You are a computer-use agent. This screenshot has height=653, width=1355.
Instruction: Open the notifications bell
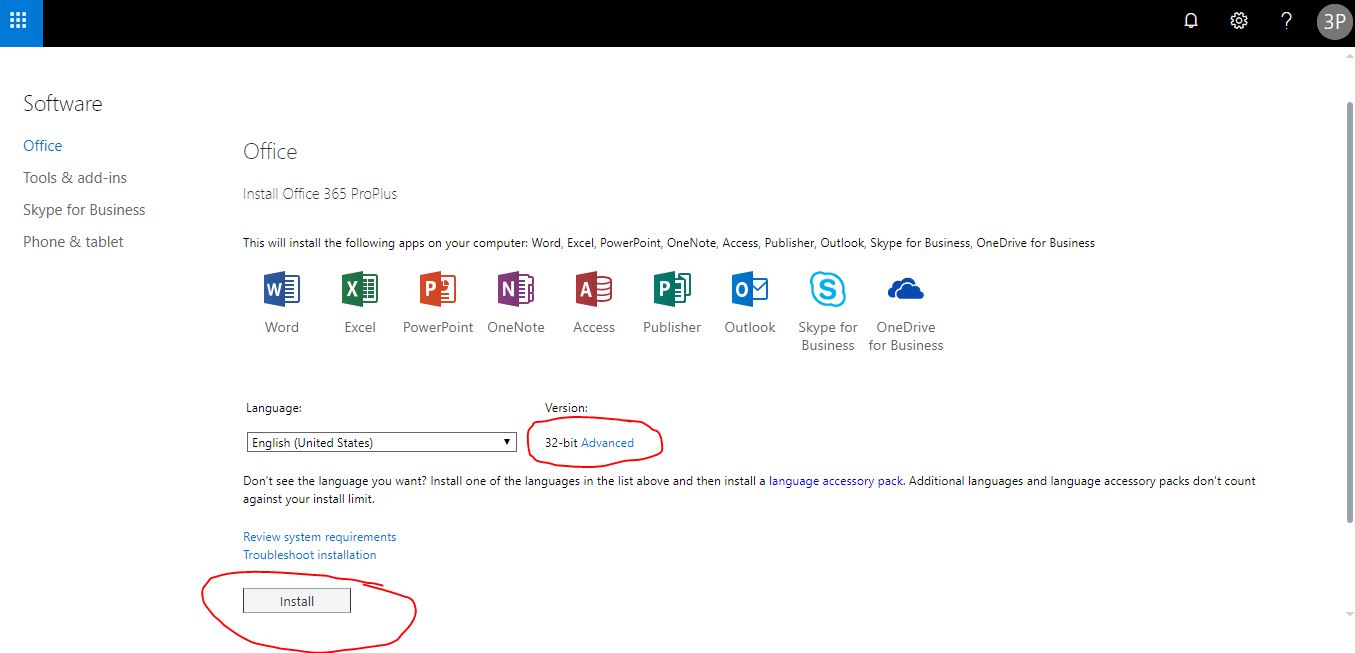[x=1191, y=21]
